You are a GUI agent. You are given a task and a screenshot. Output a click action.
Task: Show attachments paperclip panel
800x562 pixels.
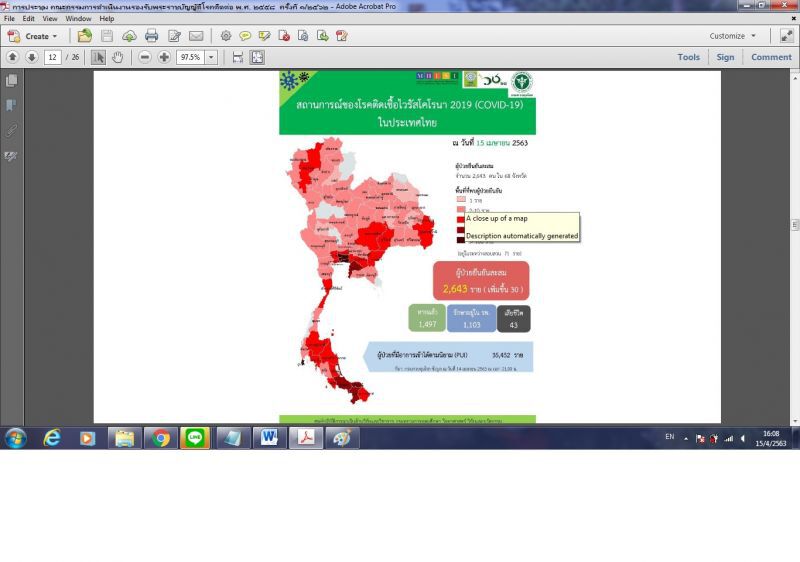(11, 131)
